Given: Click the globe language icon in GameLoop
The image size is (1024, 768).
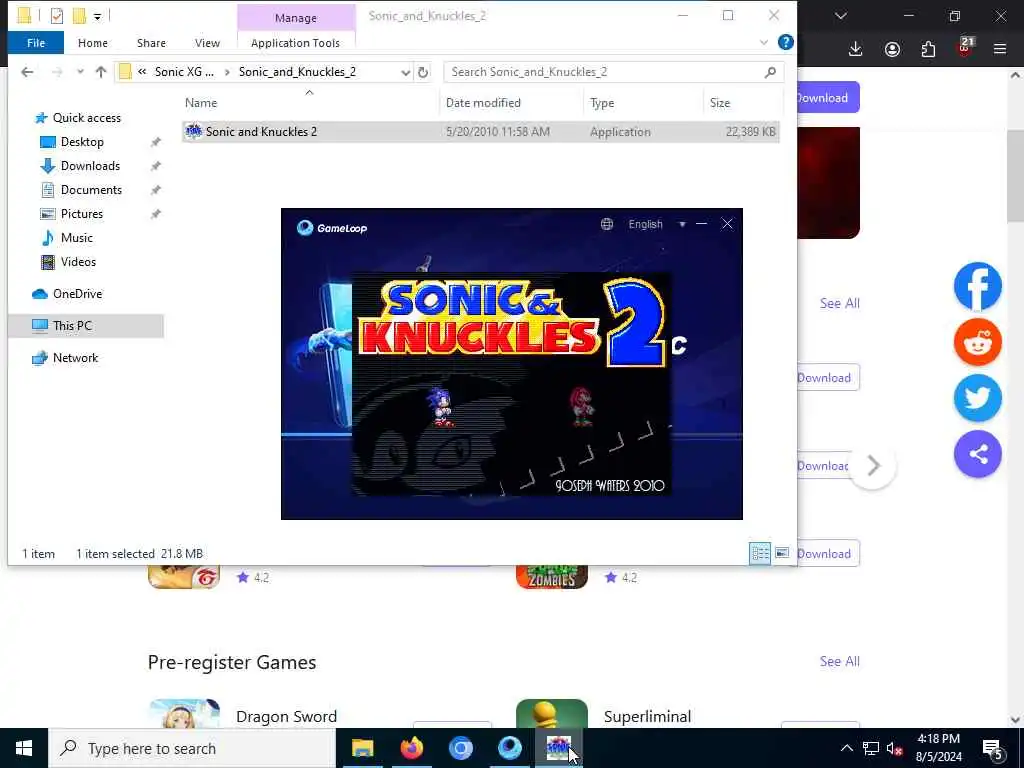Looking at the screenshot, I should click(607, 224).
